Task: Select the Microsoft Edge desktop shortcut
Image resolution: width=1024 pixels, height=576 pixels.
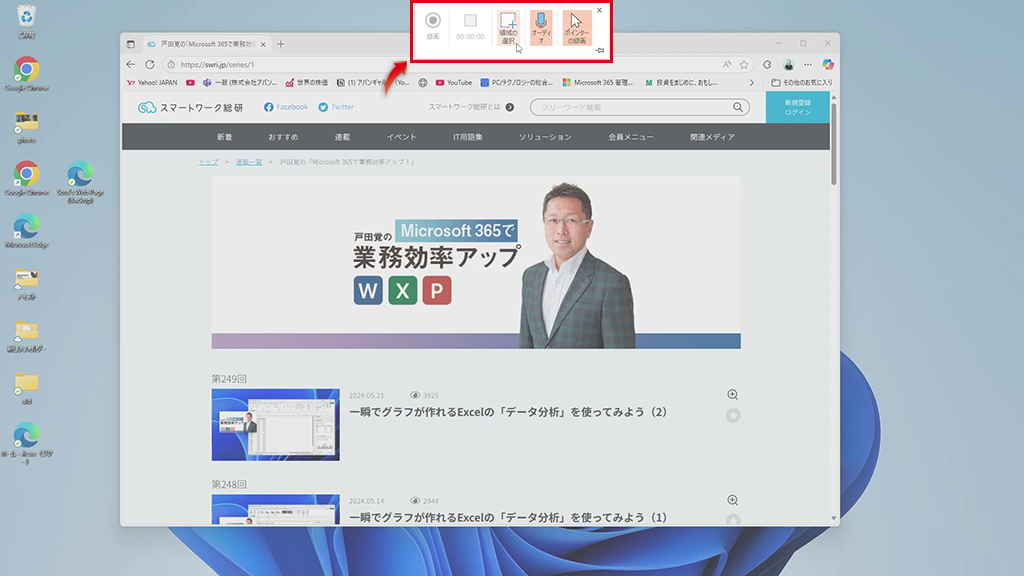Action: point(27,231)
